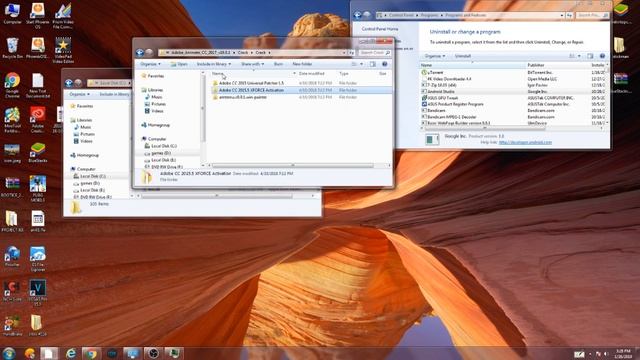Sort by Type column in Crack window
The image size is (640, 360).
[x=344, y=73]
